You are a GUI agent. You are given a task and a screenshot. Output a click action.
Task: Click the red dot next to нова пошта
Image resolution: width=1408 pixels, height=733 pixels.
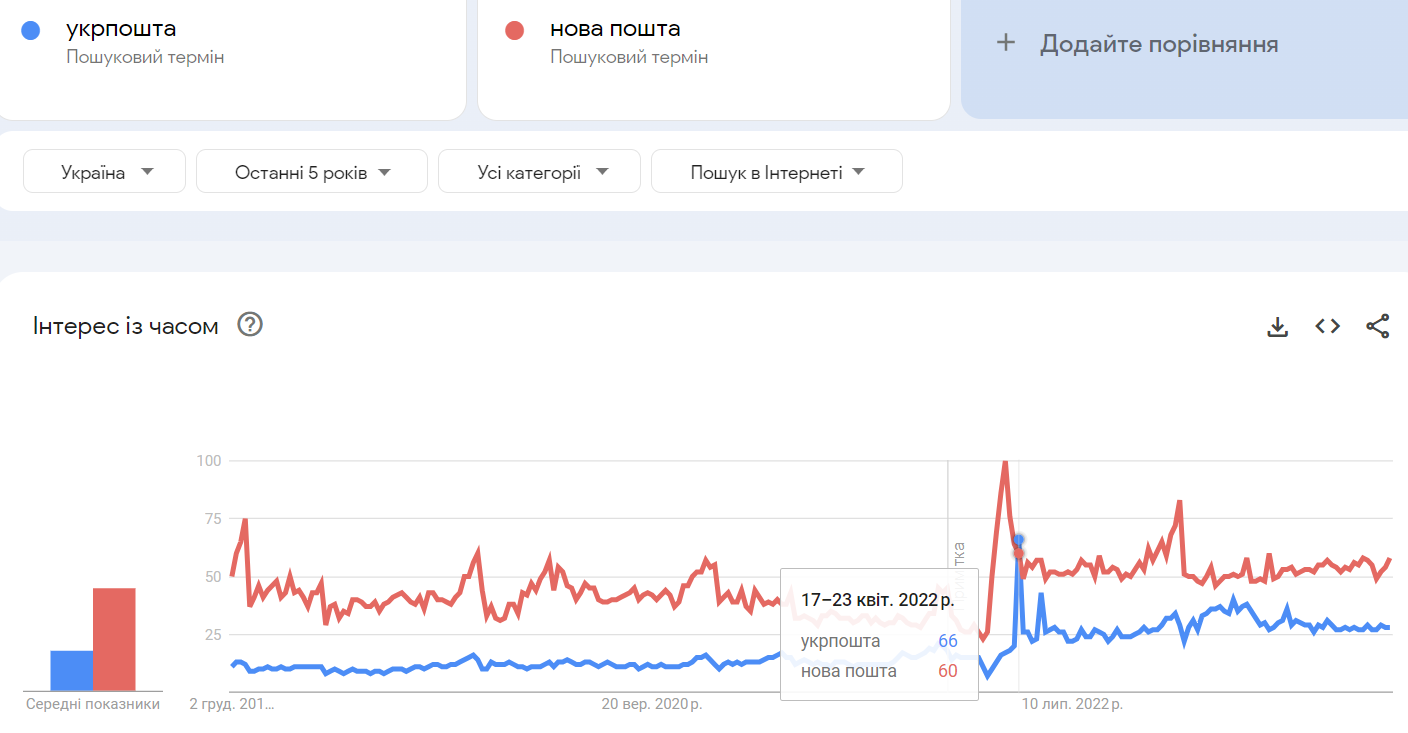point(514,30)
